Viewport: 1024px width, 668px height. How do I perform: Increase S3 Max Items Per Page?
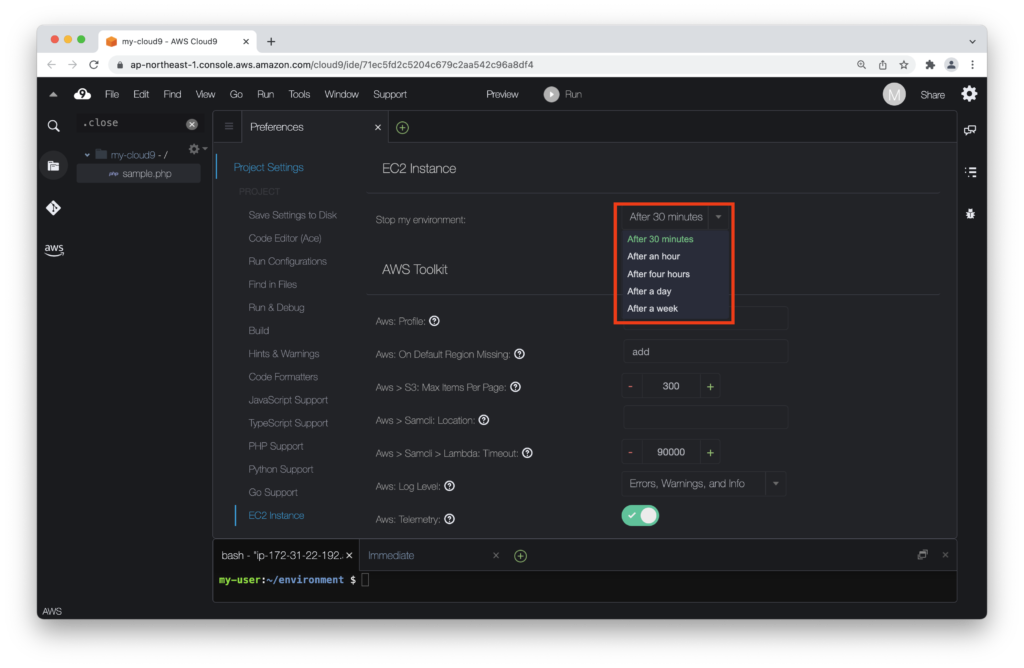(710, 386)
